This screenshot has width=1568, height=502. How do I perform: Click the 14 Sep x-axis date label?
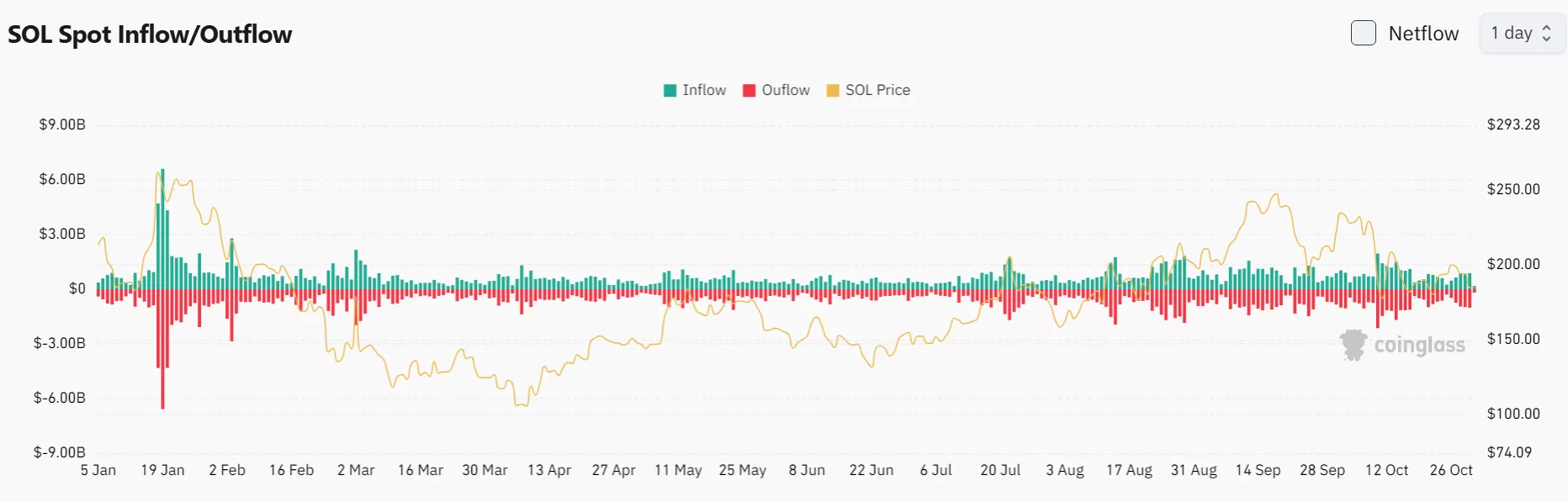[1258, 470]
